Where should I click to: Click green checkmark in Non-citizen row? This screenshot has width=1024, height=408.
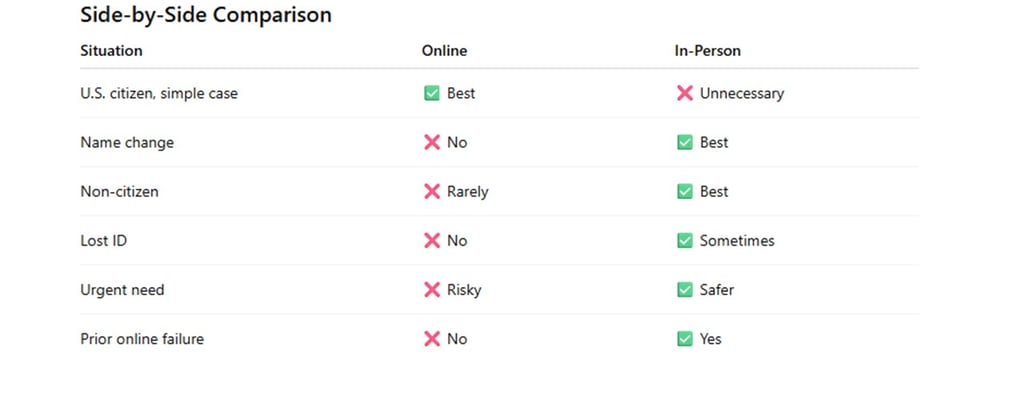(x=685, y=191)
